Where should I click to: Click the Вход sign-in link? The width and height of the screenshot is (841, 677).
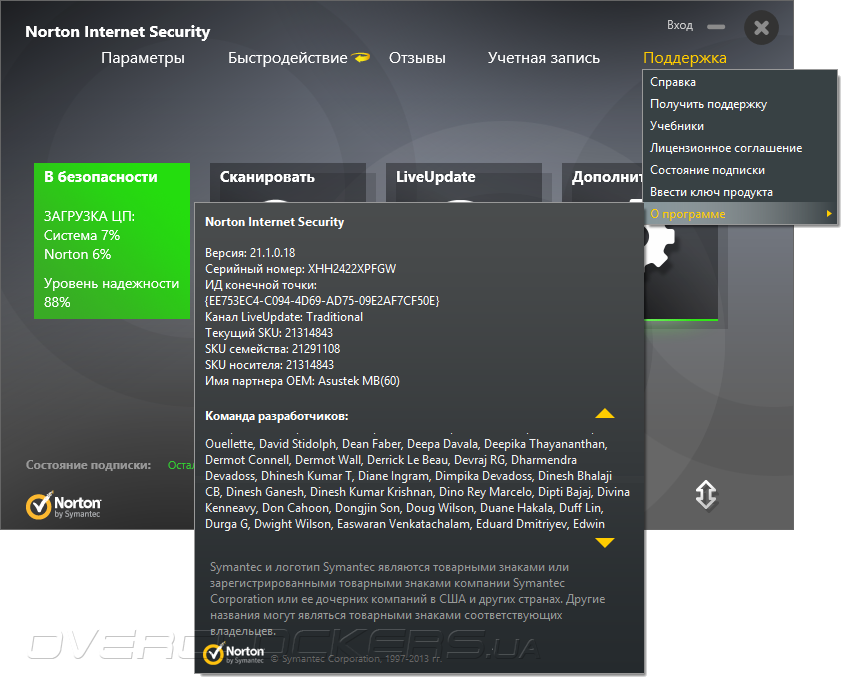[680, 25]
